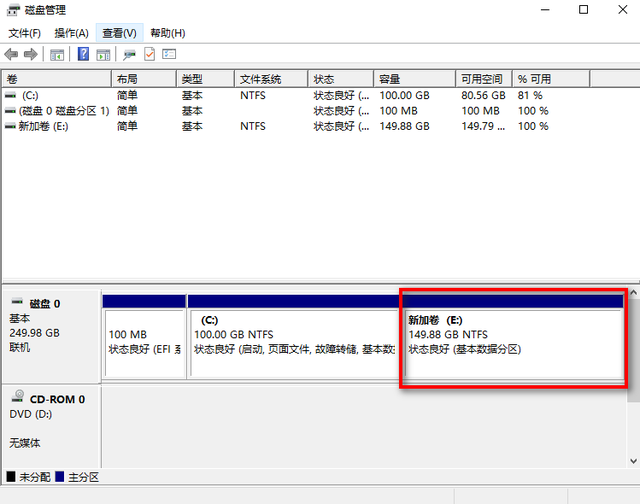Click the rescan disks toolbar icon
640x504 pixels.
tap(129, 54)
